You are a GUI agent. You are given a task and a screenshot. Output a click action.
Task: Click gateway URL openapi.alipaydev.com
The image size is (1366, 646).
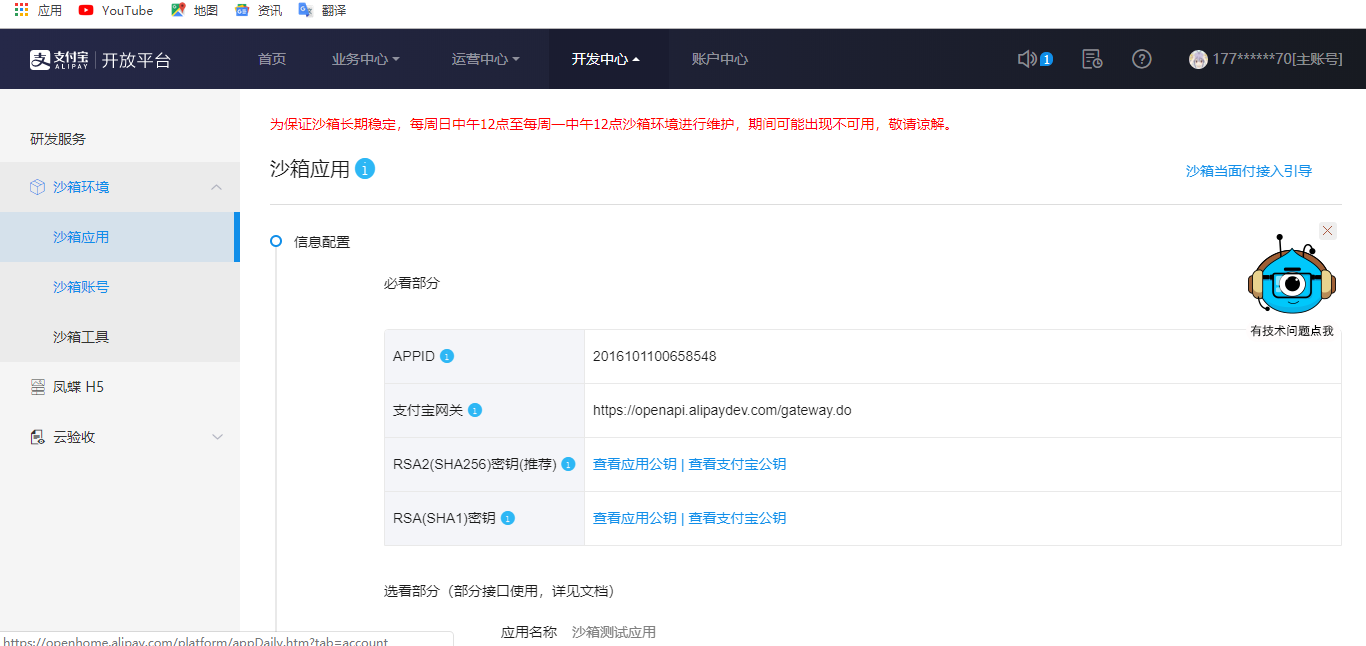722,410
